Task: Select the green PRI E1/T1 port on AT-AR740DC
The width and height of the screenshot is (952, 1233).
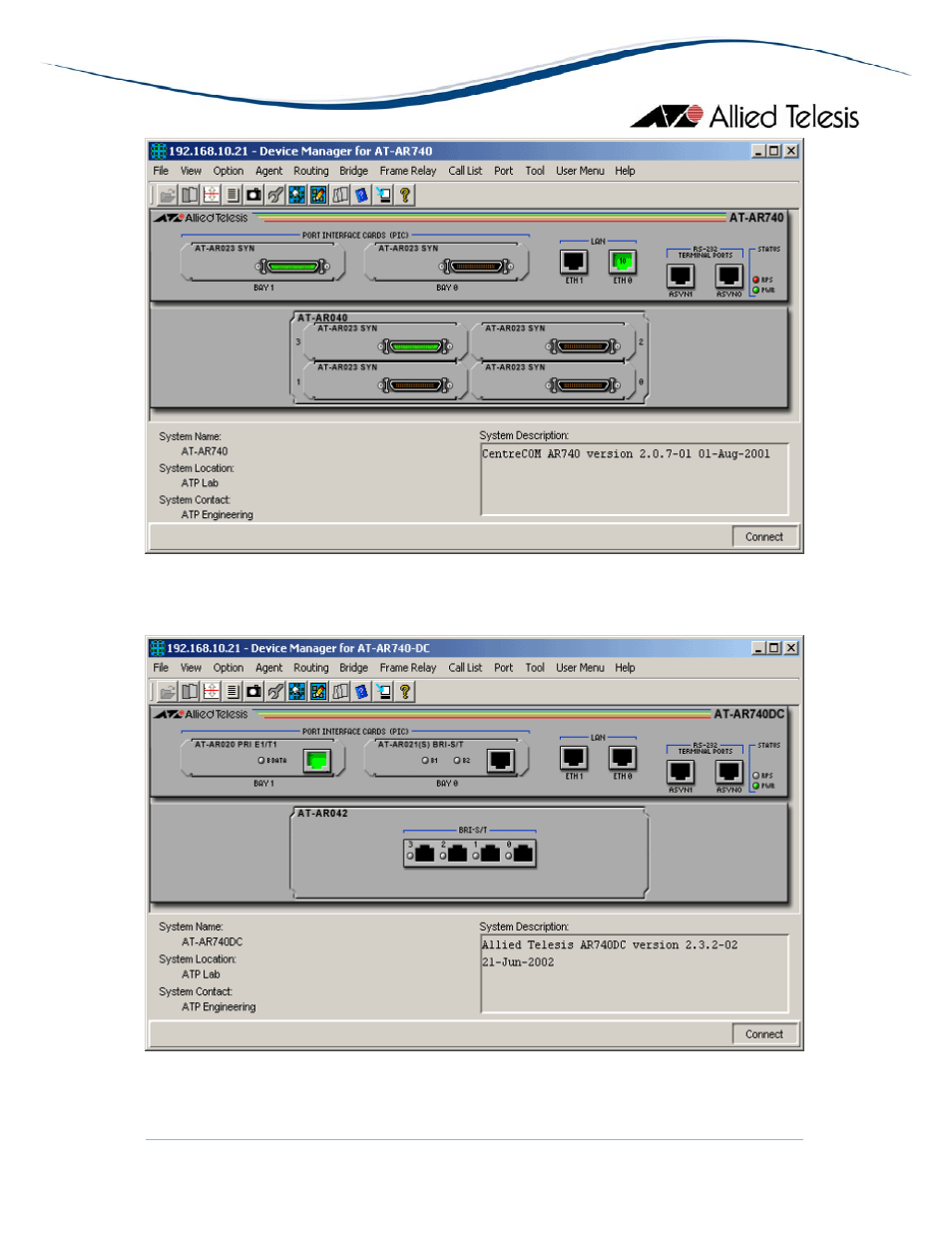Action: coord(317,761)
